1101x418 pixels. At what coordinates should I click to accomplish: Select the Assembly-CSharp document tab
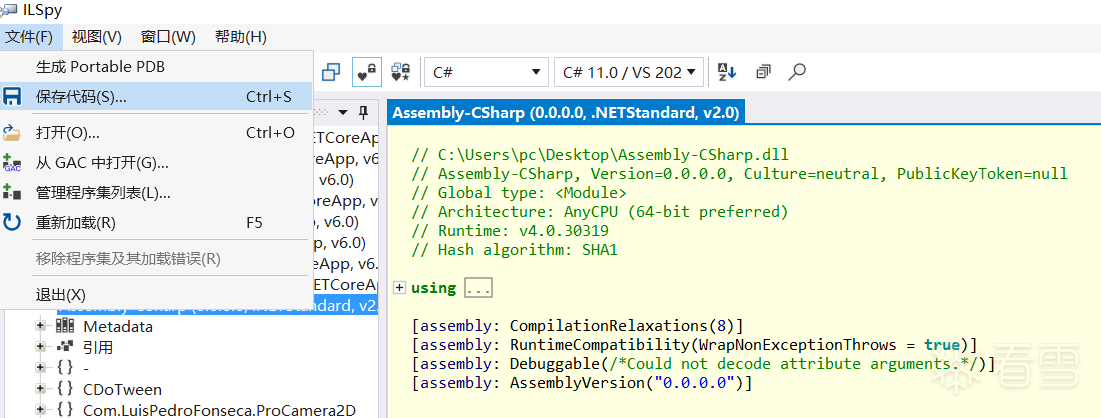point(565,113)
